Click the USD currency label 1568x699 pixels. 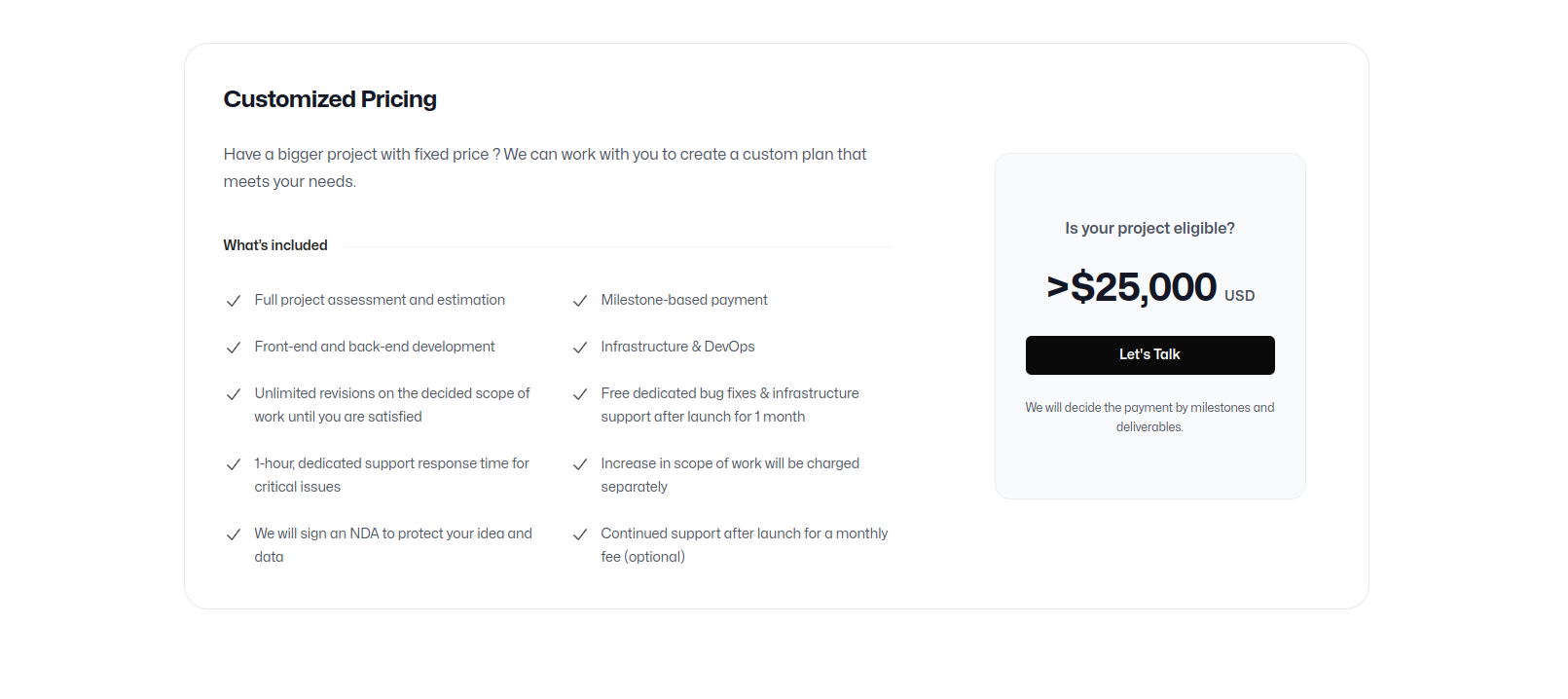[1239, 296]
